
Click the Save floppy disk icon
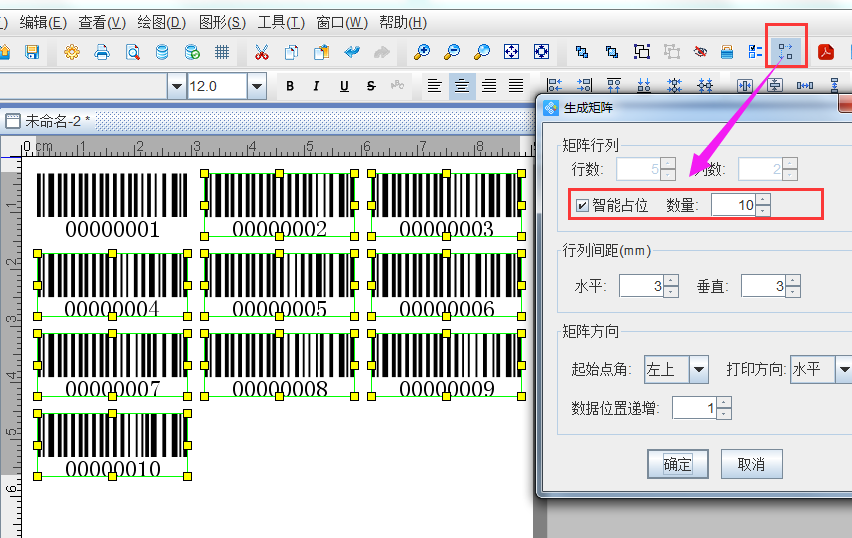[32, 52]
